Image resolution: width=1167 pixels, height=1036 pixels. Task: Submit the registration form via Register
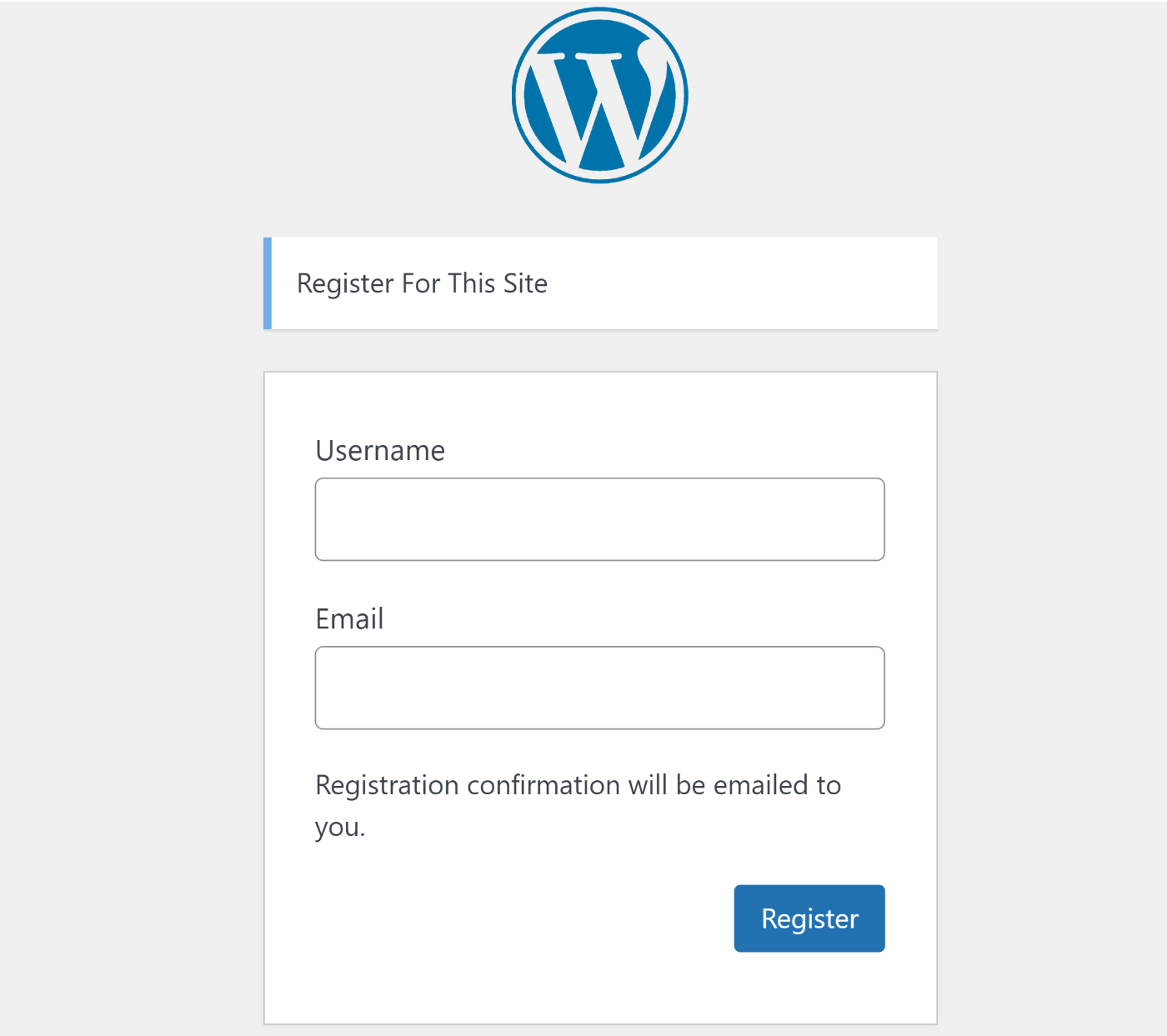(808, 918)
